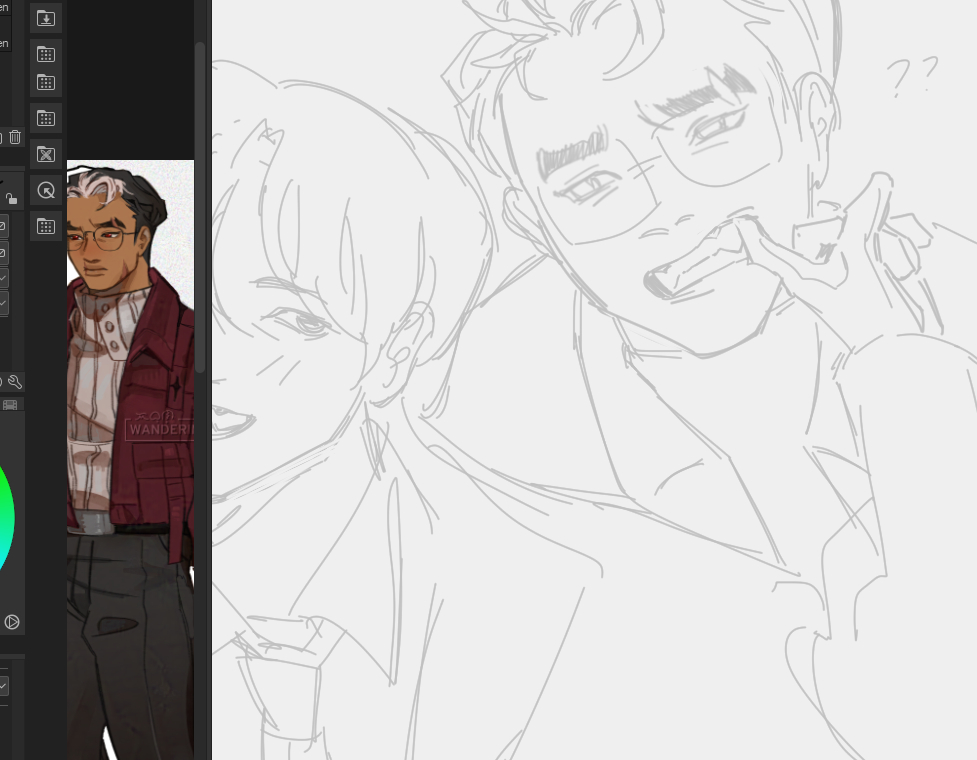
Task: Click the film strip icon above color wheel
Action: pyautogui.click(x=10, y=405)
